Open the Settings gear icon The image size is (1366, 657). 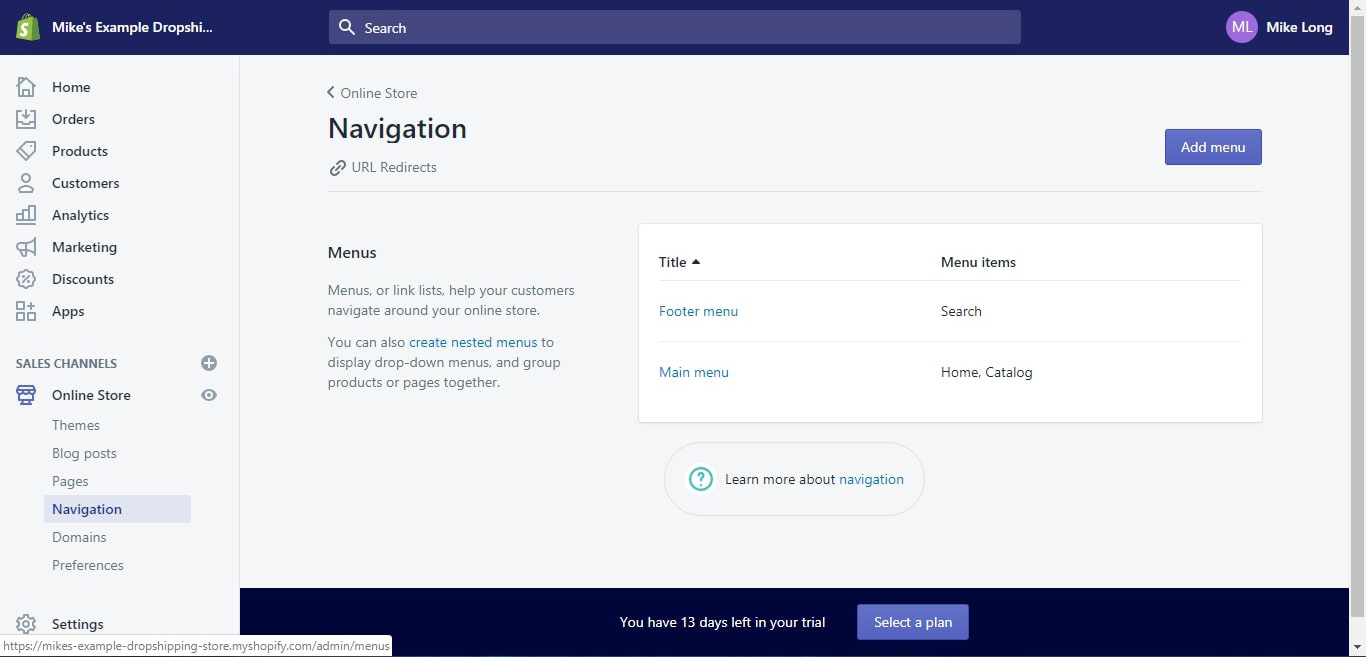26,624
